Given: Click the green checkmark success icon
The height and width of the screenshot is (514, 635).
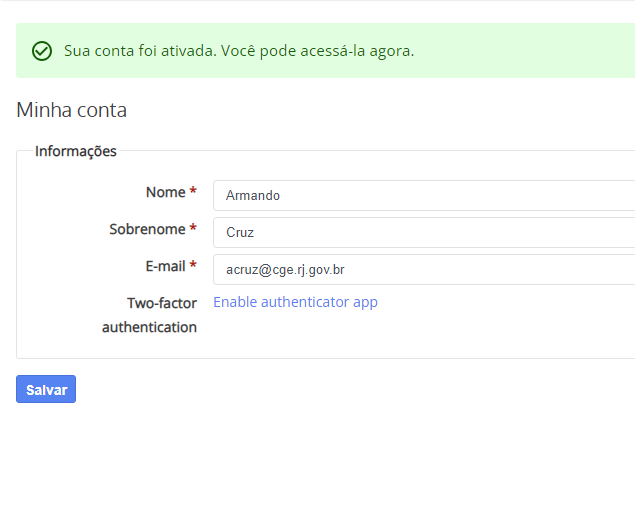Looking at the screenshot, I should click(x=42, y=51).
